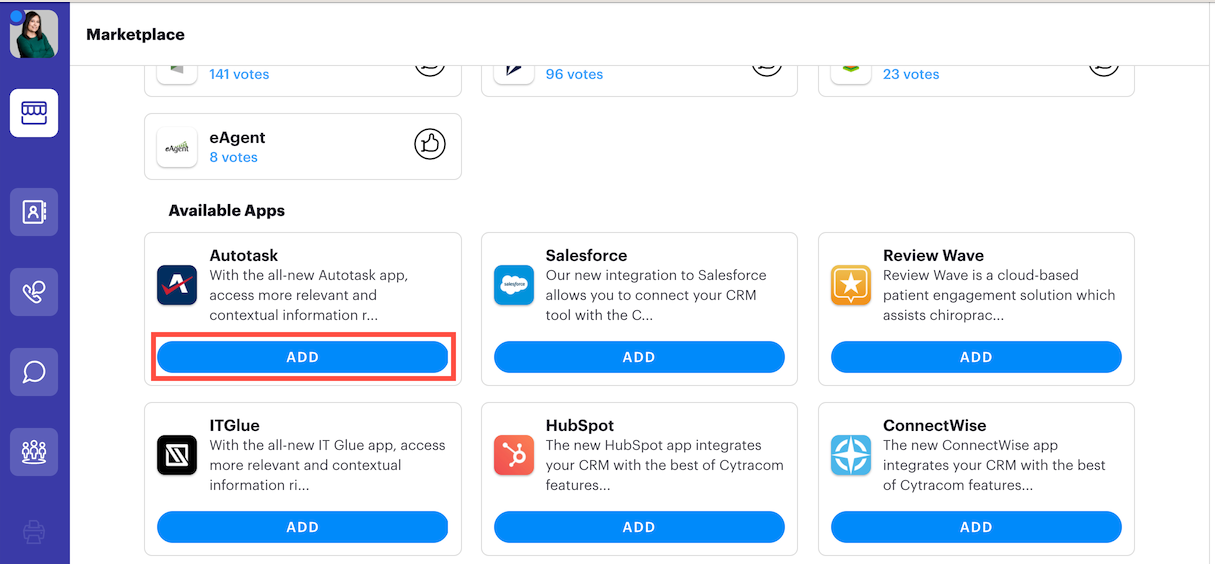Click the ITGlue app title
The width and height of the screenshot is (1215, 564).
234,425
